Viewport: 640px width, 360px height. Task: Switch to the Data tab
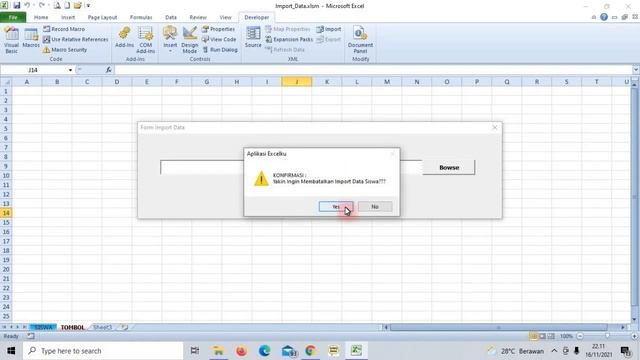(171, 17)
